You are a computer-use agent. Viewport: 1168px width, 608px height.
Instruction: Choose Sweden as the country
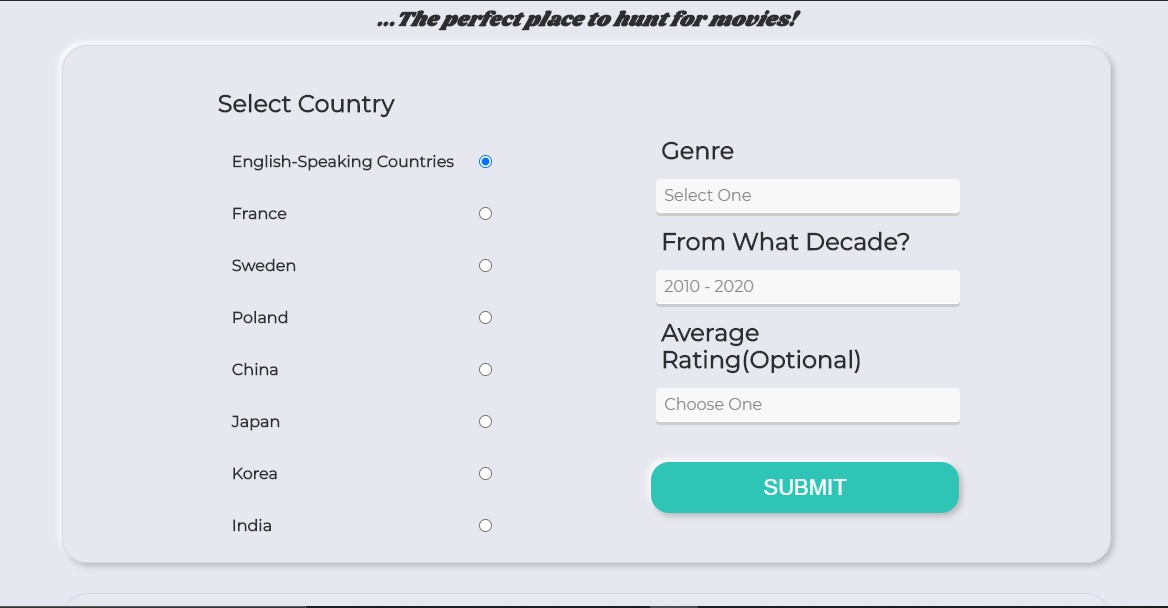[x=486, y=266]
